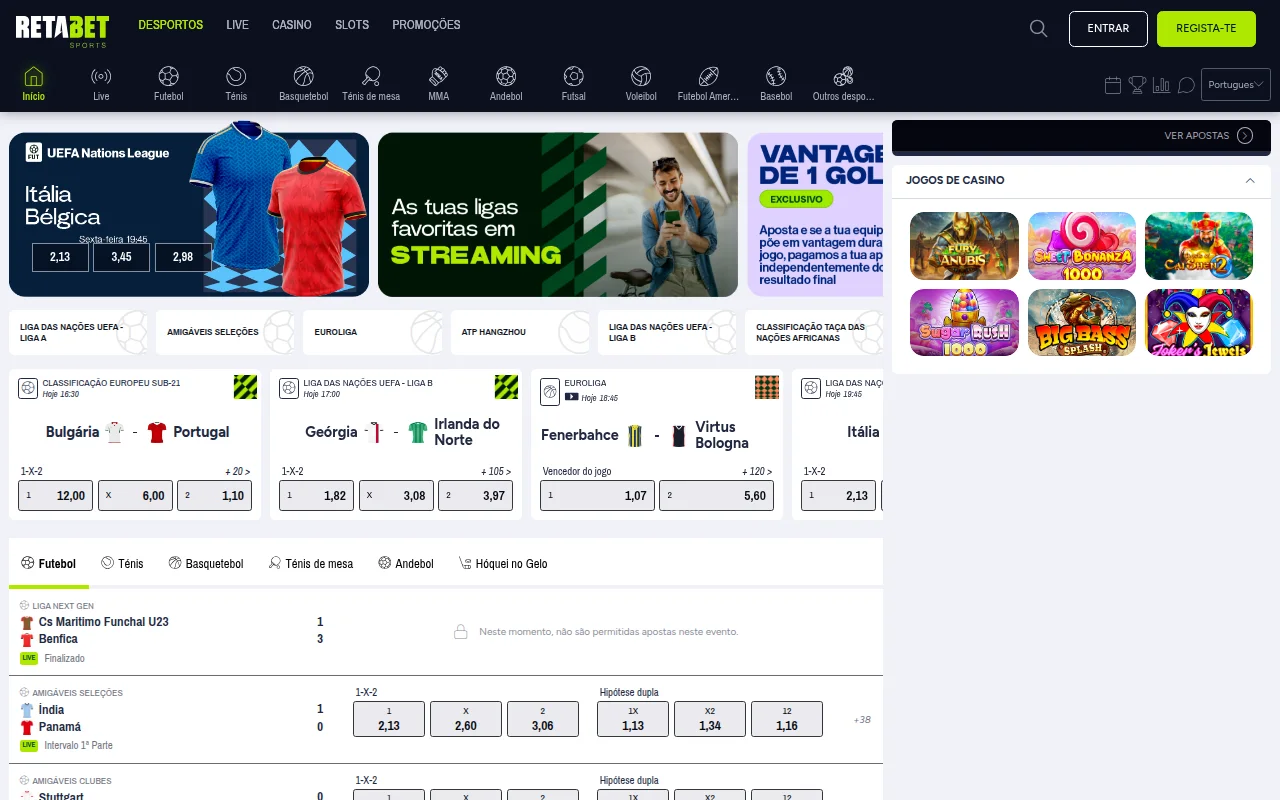Select the Futsal sport icon
Image resolution: width=1280 pixels, height=800 pixels.
(x=574, y=76)
